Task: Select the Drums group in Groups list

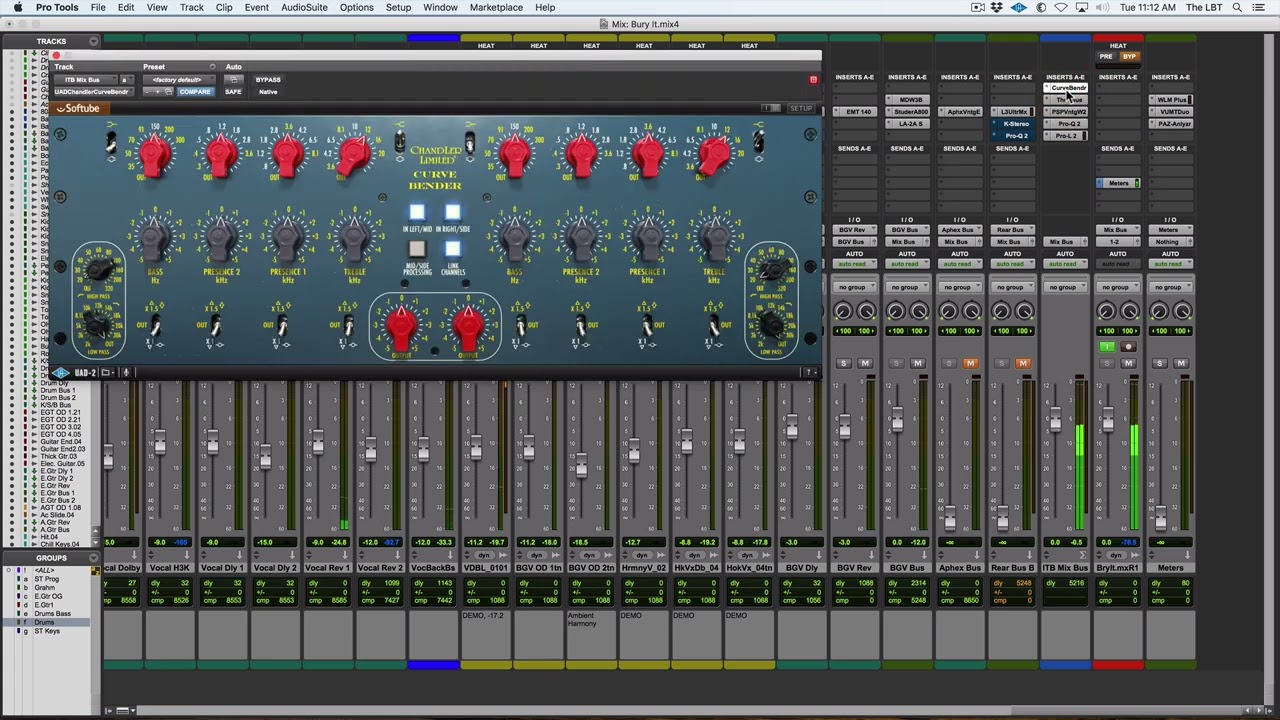Action: click(44, 622)
